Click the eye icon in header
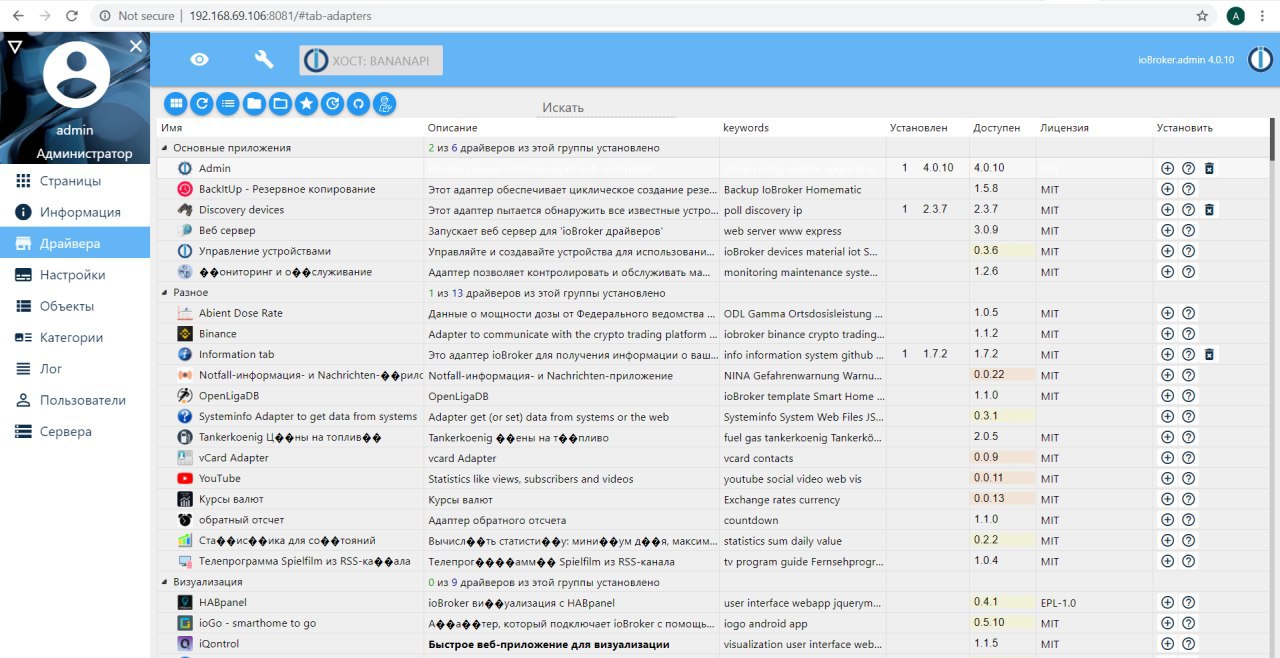 click(200, 60)
